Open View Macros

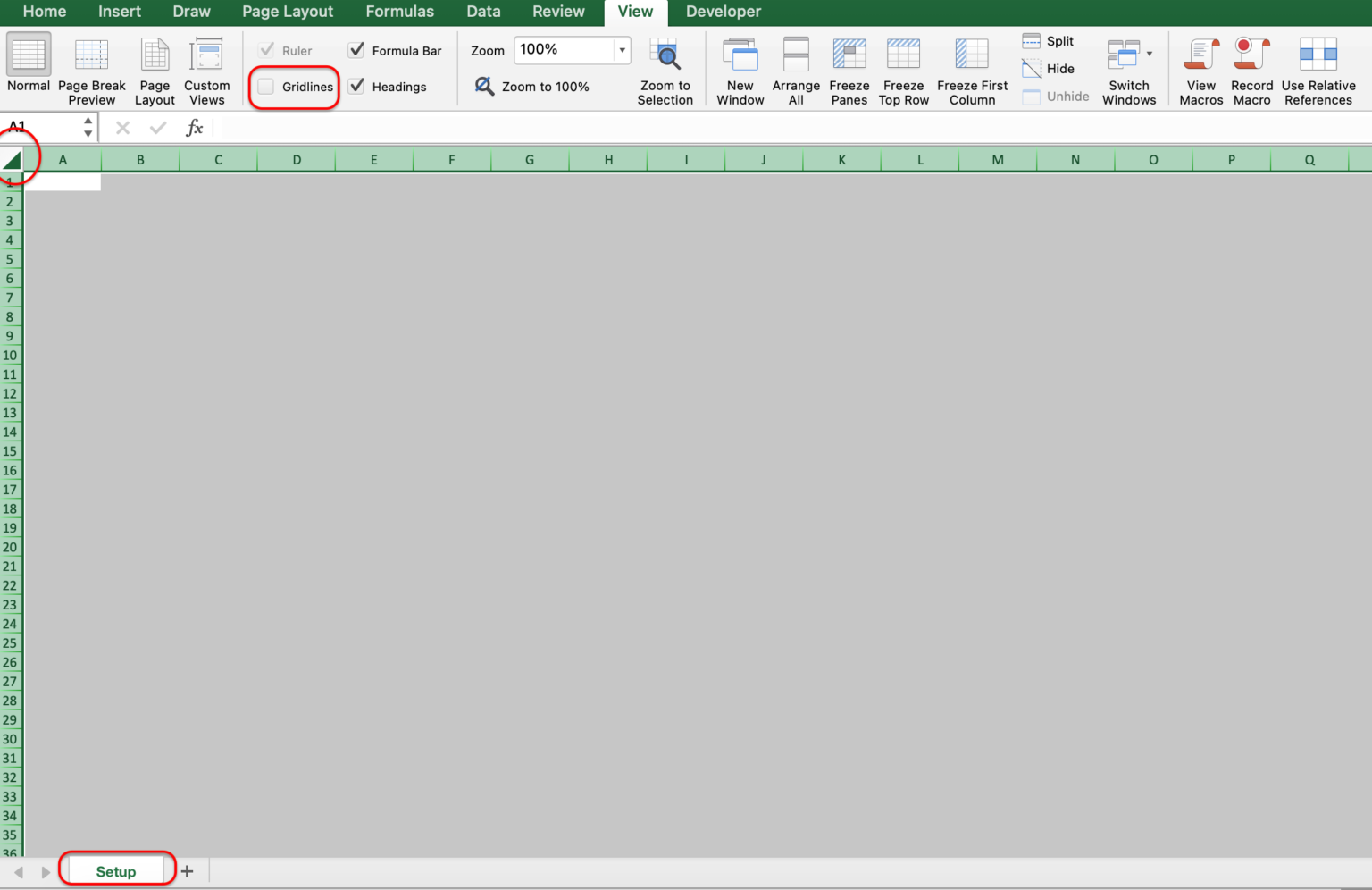(x=1200, y=67)
